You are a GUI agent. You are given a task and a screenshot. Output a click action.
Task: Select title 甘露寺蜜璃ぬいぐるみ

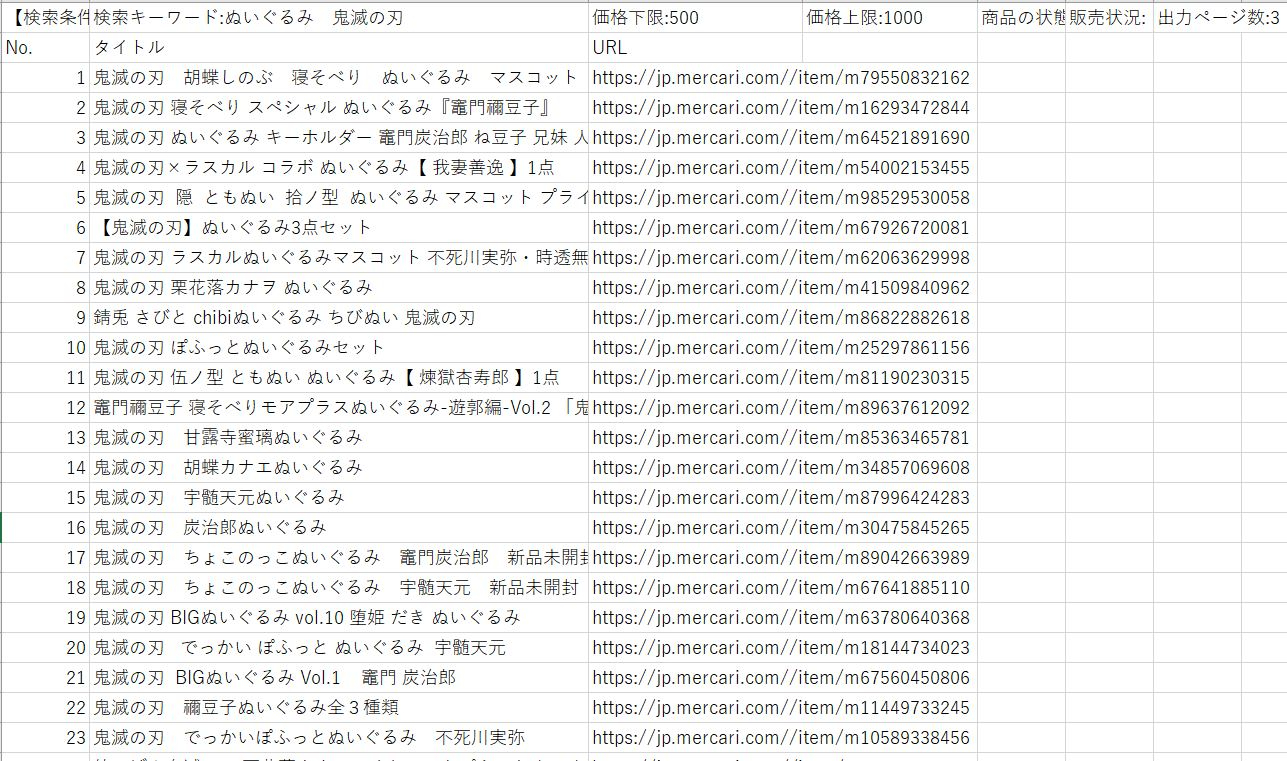coord(339,437)
